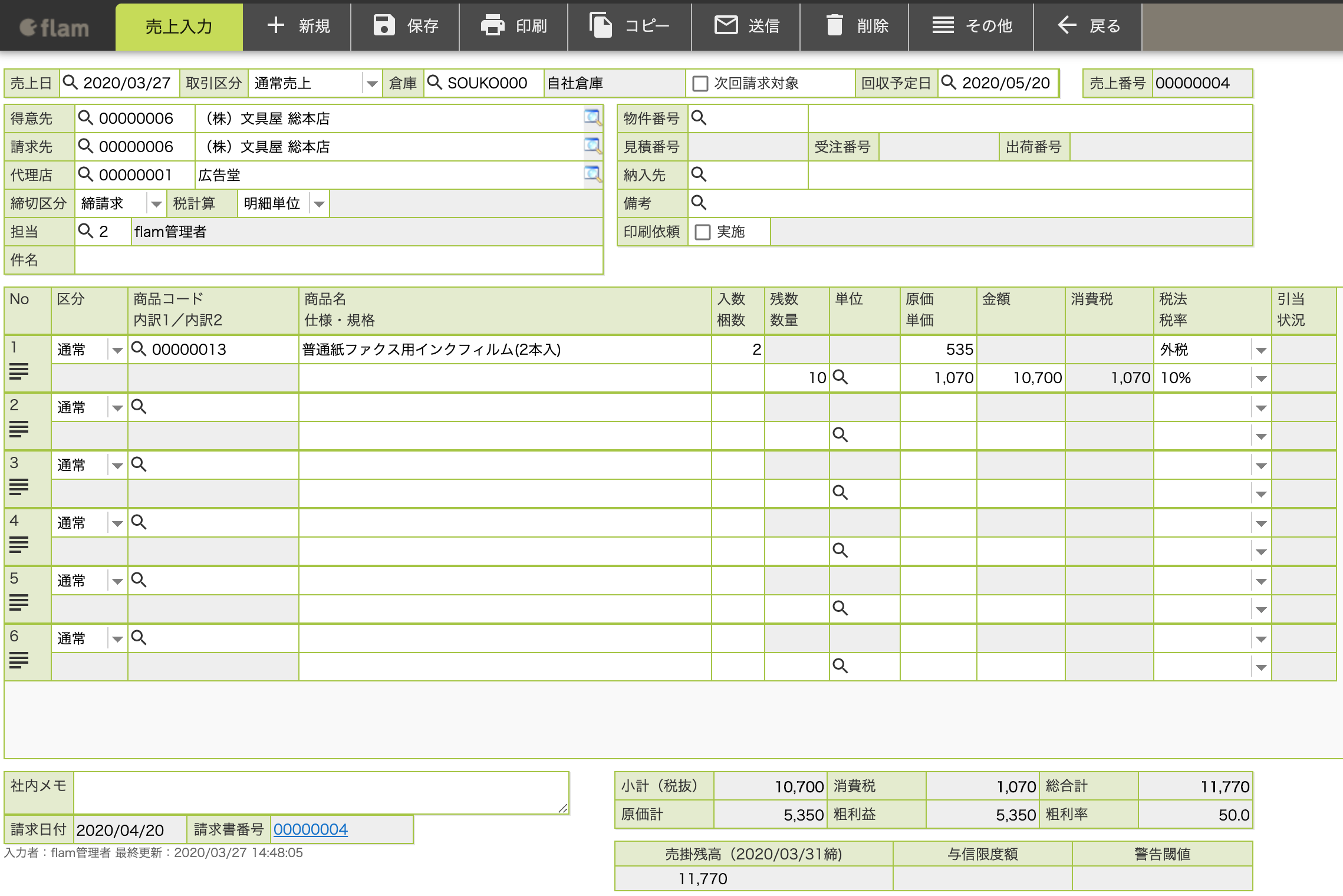Screen dimensions: 1343x896
Task: Open row 2 区分 通常 dropdown
Action: 117,408
